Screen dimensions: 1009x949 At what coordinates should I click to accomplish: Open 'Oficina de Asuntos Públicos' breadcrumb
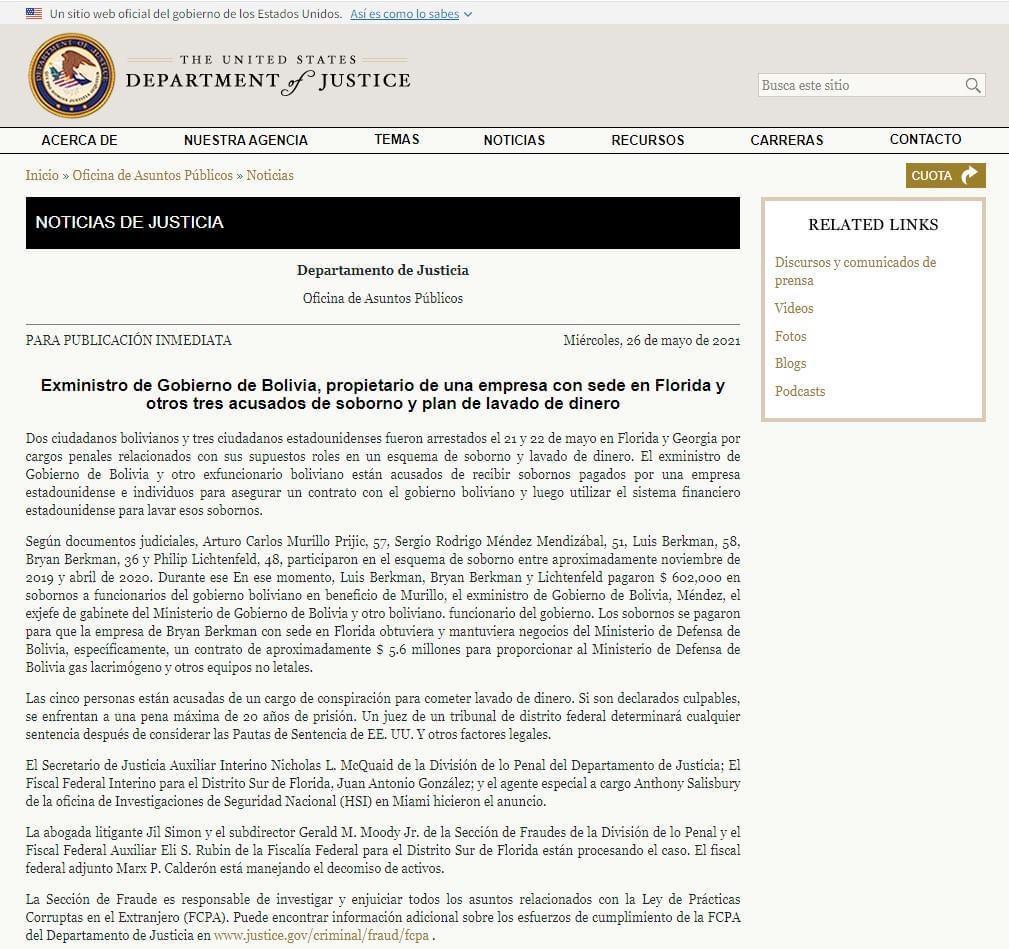(x=153, y=175)
